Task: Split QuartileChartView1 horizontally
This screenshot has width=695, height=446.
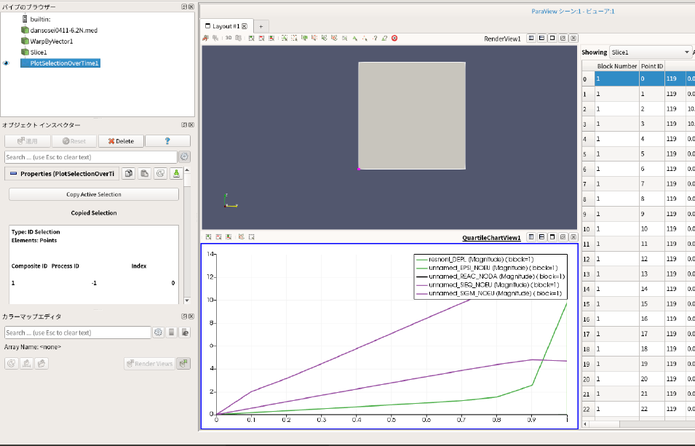Action: tap(531, 237)
